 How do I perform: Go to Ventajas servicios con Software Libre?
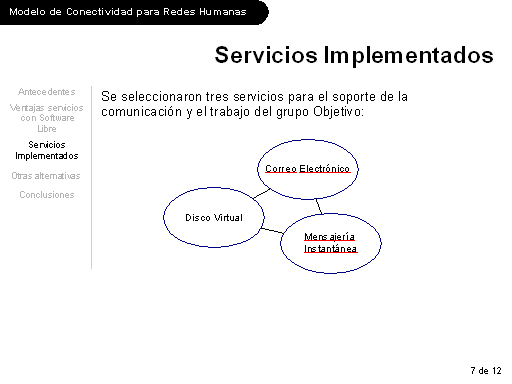(x=47, y=118)
